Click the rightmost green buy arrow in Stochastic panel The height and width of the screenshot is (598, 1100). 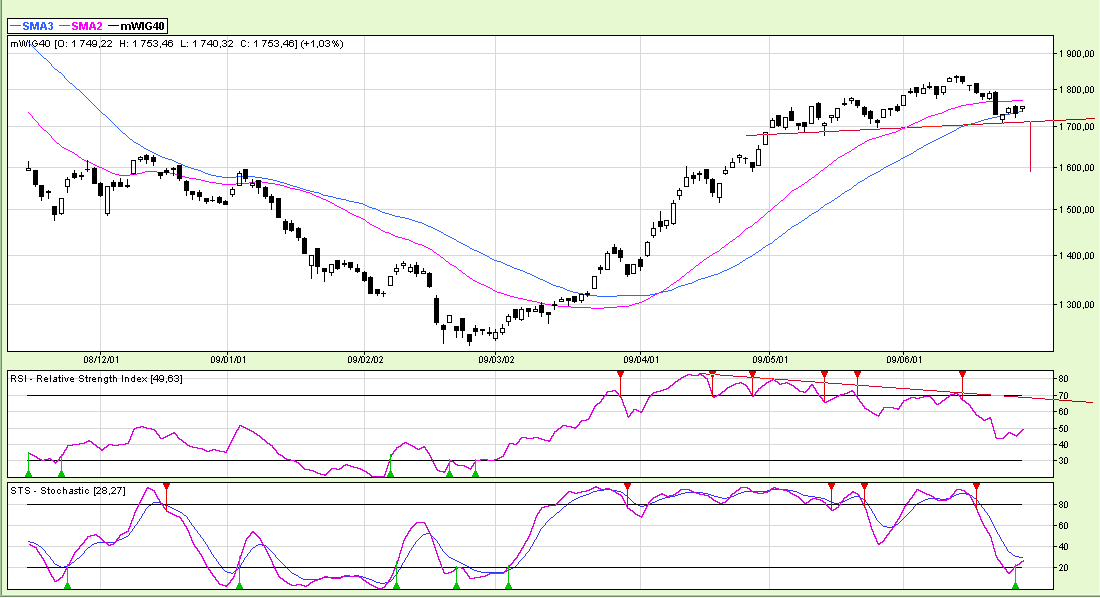pos(1015,584)
